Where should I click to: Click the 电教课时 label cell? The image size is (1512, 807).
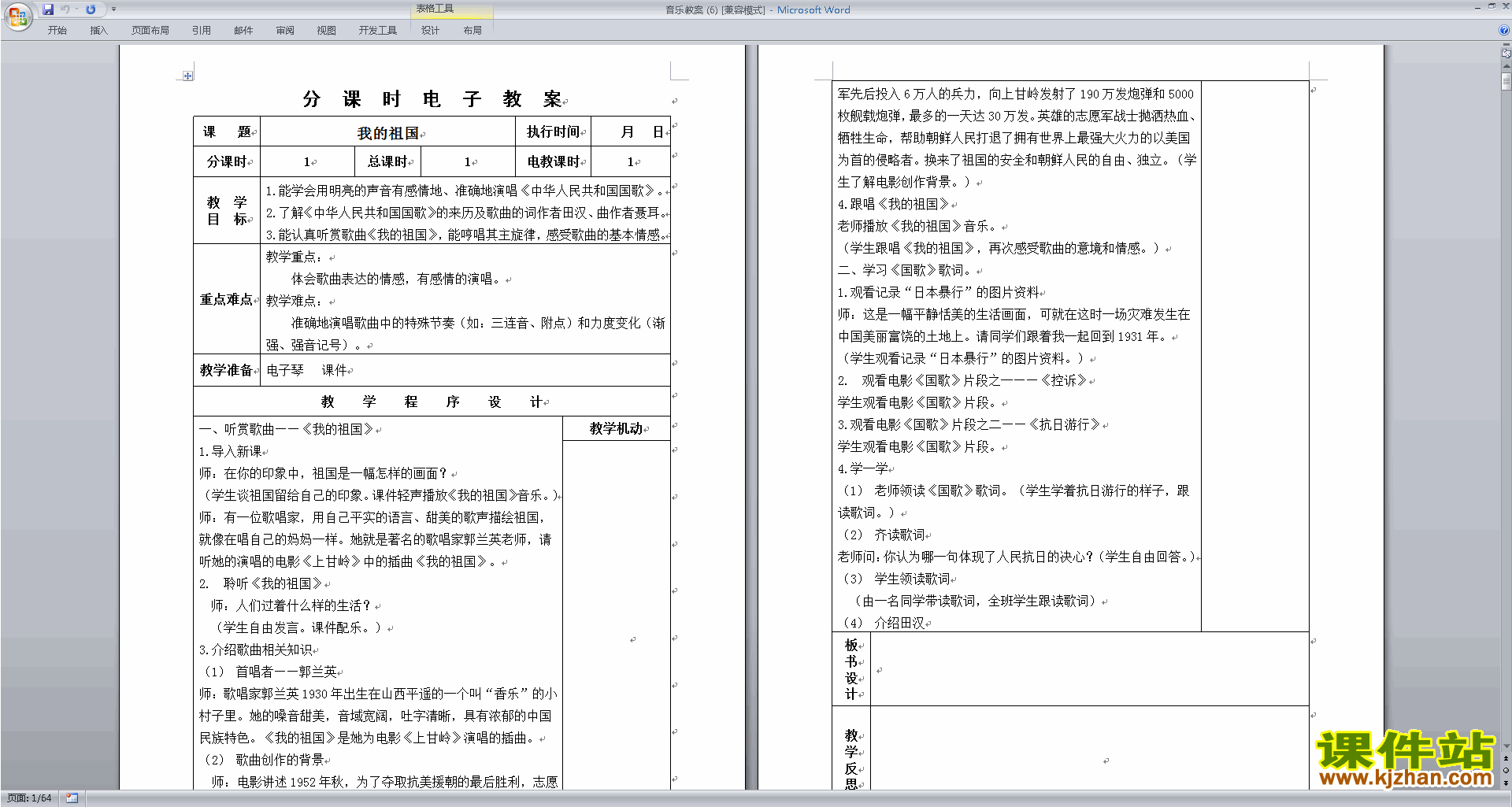click(553, 161)
